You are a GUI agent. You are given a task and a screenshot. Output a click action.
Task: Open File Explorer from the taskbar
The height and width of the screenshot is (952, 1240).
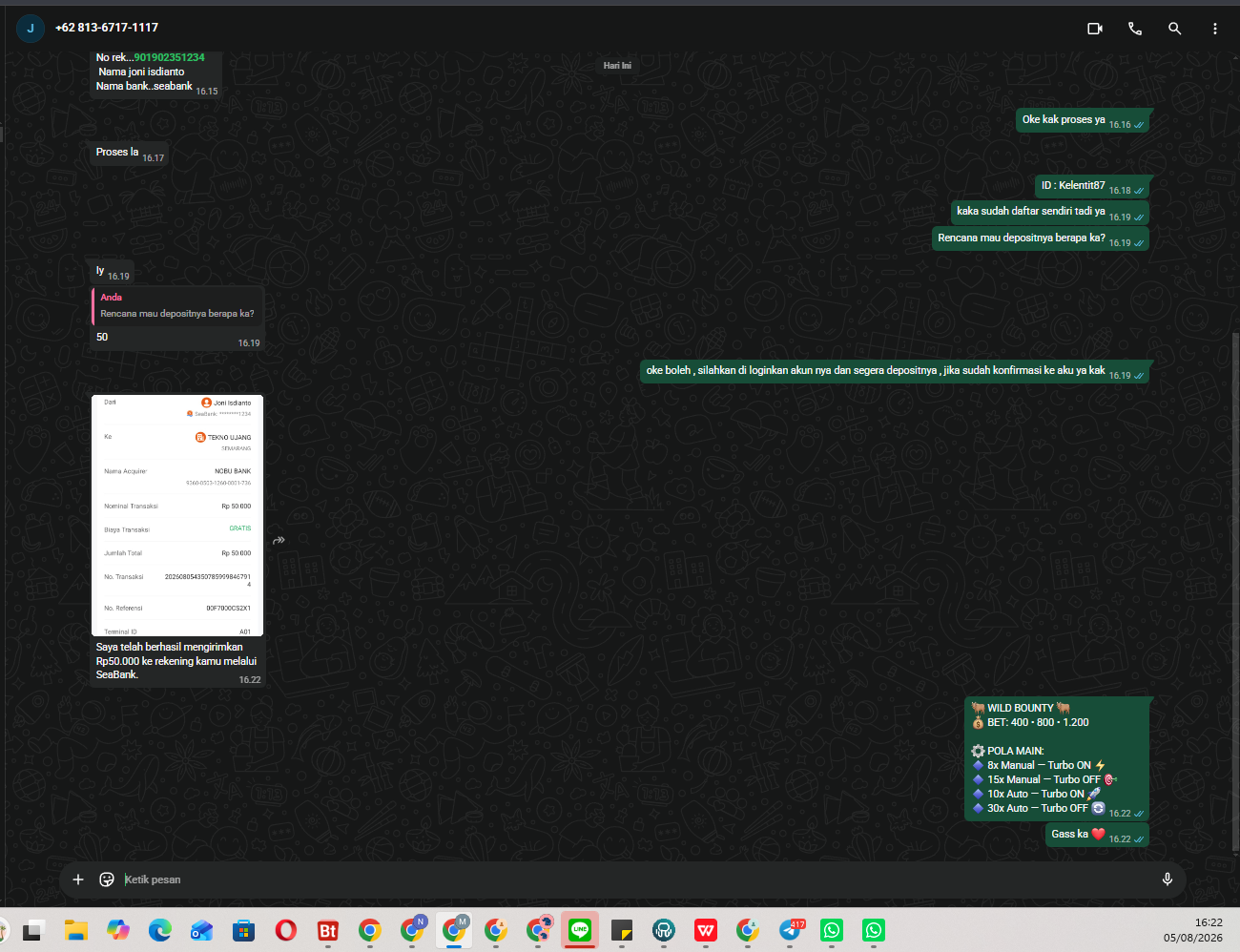coord(76,930)
